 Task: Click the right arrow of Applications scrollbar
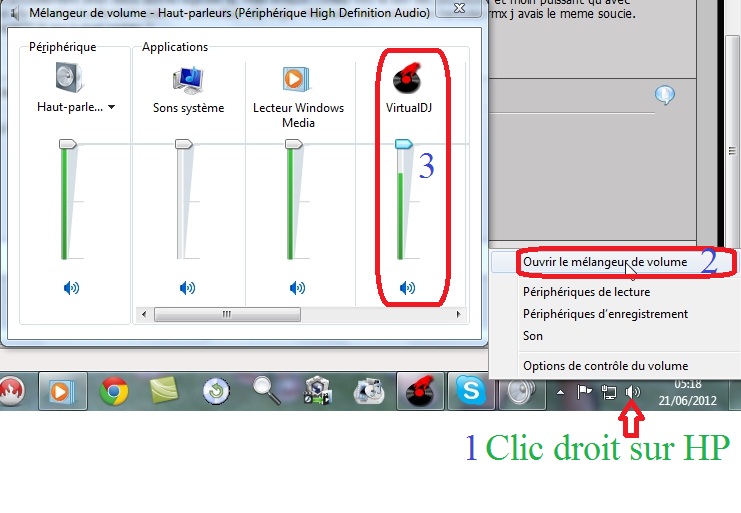[458, 314]
